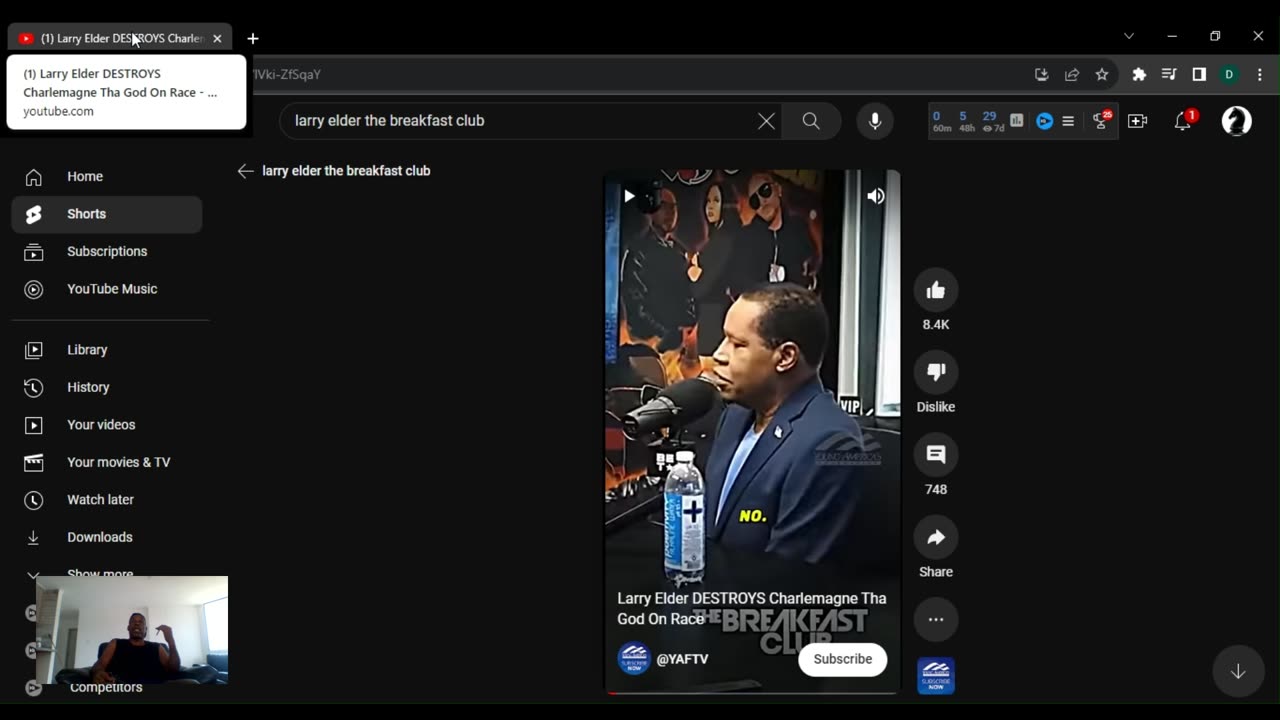Click the search magnifier button
Screen dimensions: 1280x720
[x=811, y=121]
